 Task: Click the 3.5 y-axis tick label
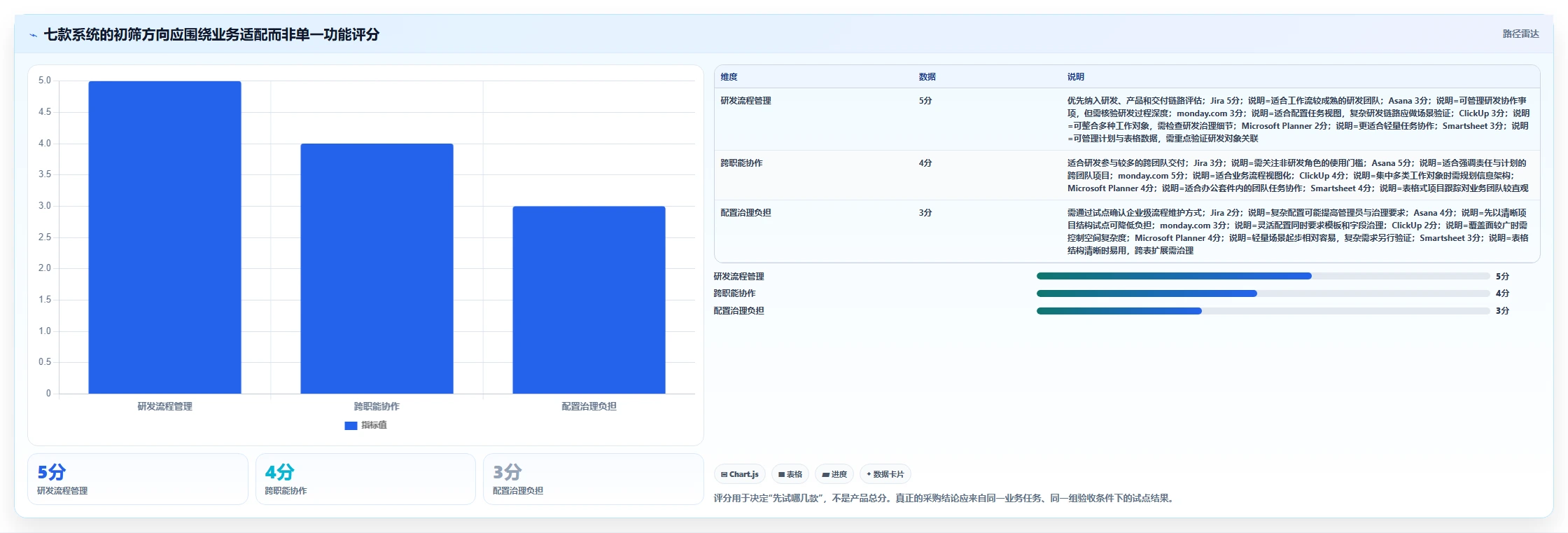click(45, 174)
